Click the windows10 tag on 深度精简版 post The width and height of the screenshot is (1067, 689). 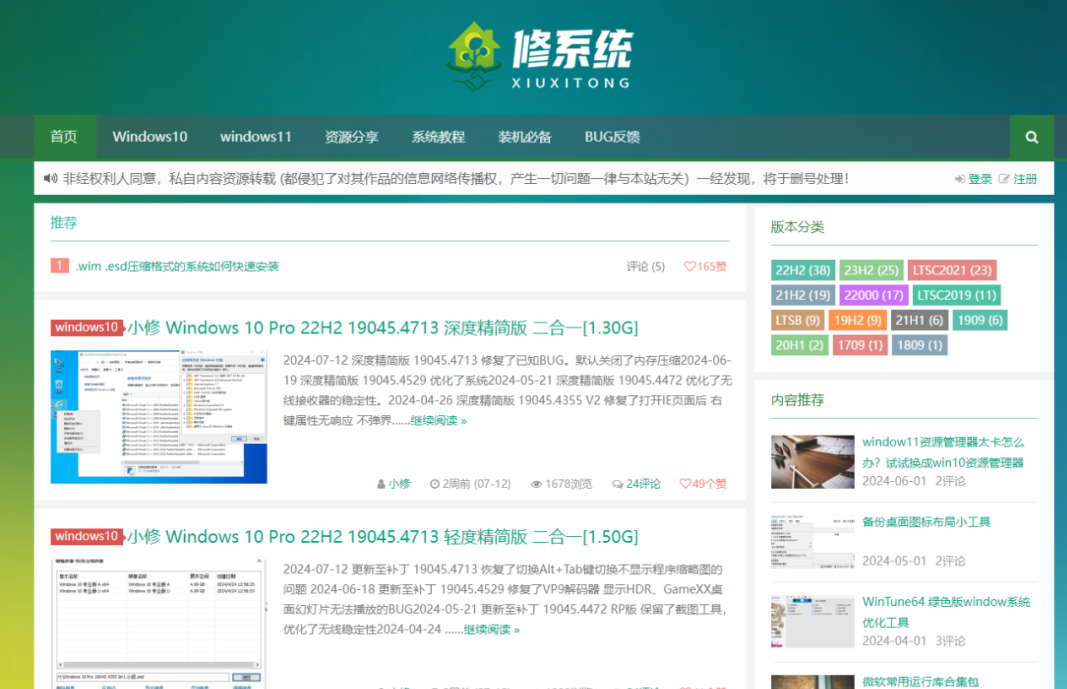click(86, 327)
